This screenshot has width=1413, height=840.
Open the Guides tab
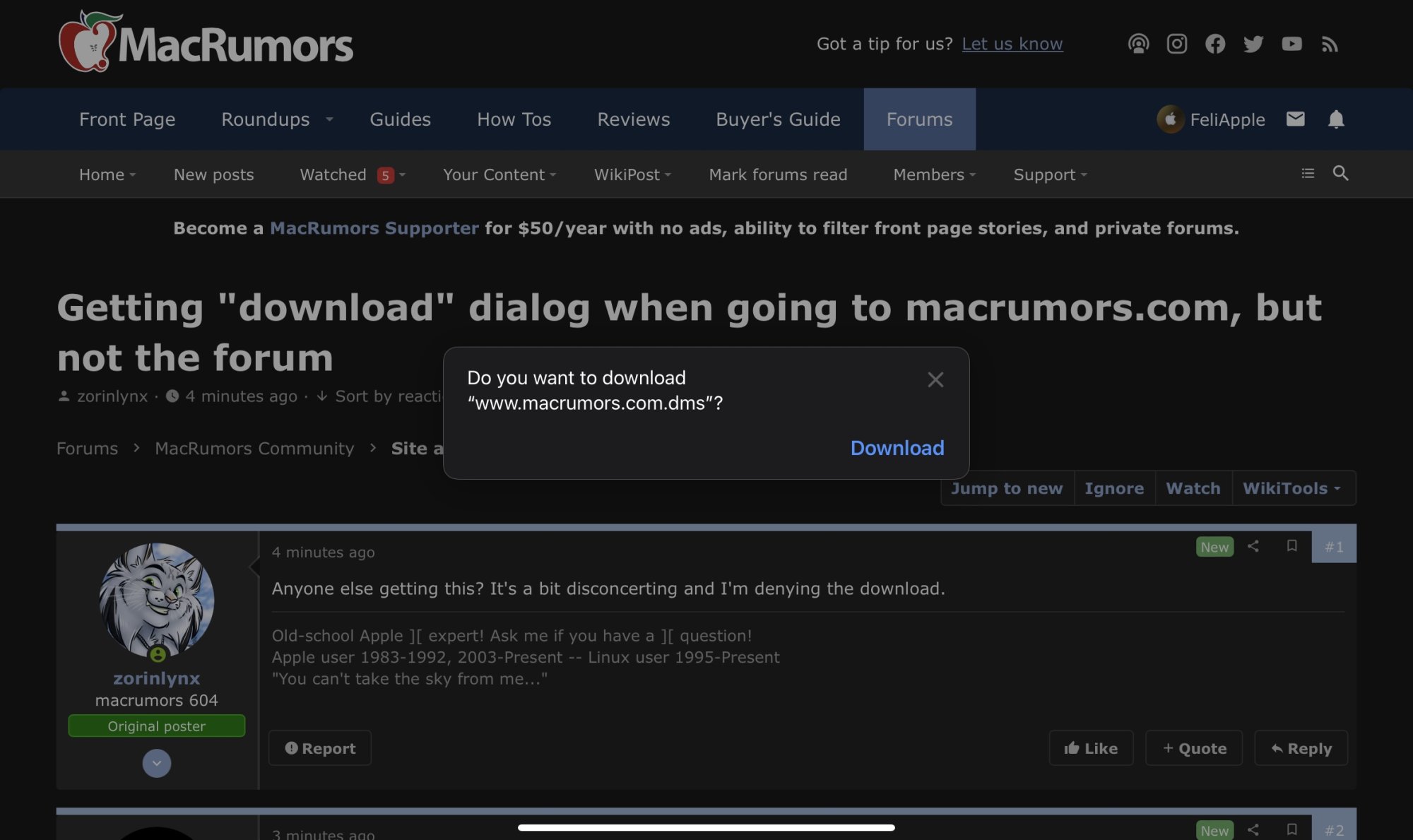coord(400,119)
